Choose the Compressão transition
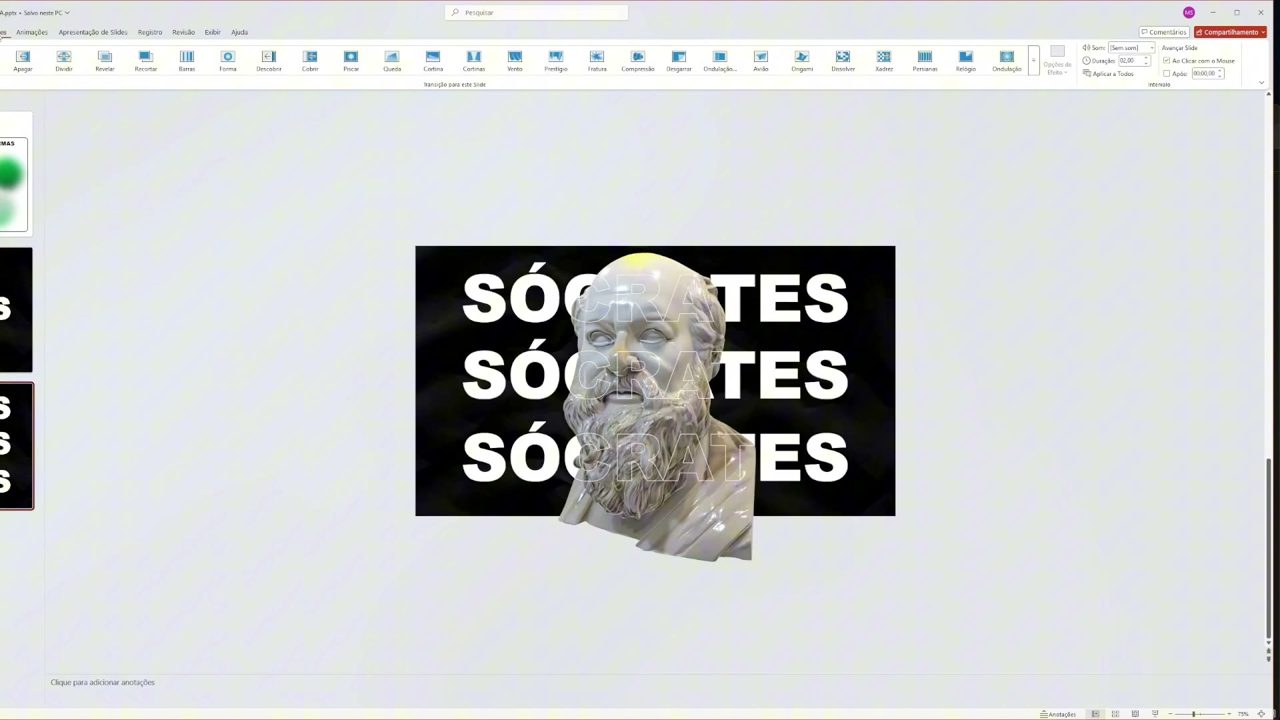Image resolution: width=1280 pixels, height=720 pixels. point(638,61)
